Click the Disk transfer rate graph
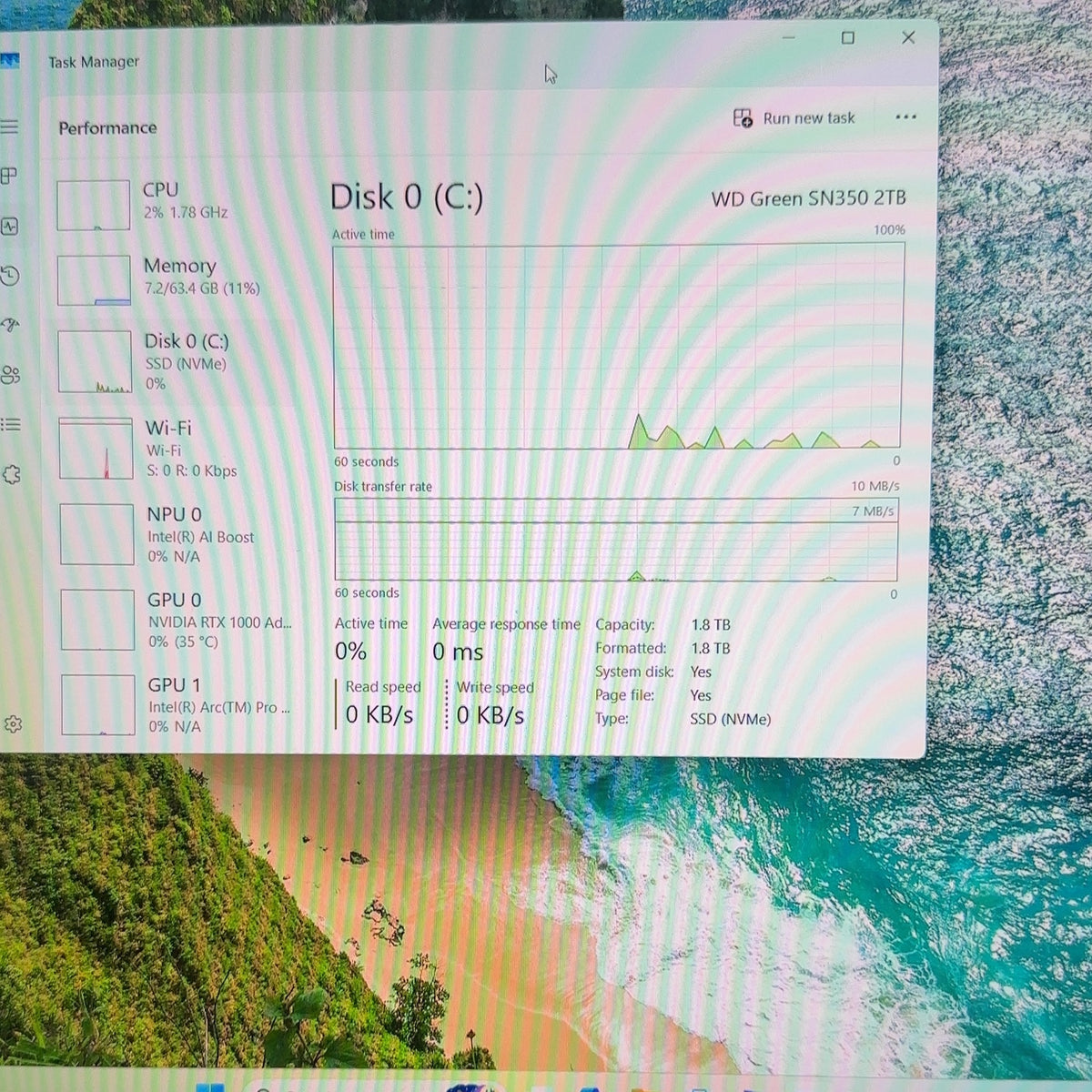The image size is (1092, 1092). [x=616, y=539]
